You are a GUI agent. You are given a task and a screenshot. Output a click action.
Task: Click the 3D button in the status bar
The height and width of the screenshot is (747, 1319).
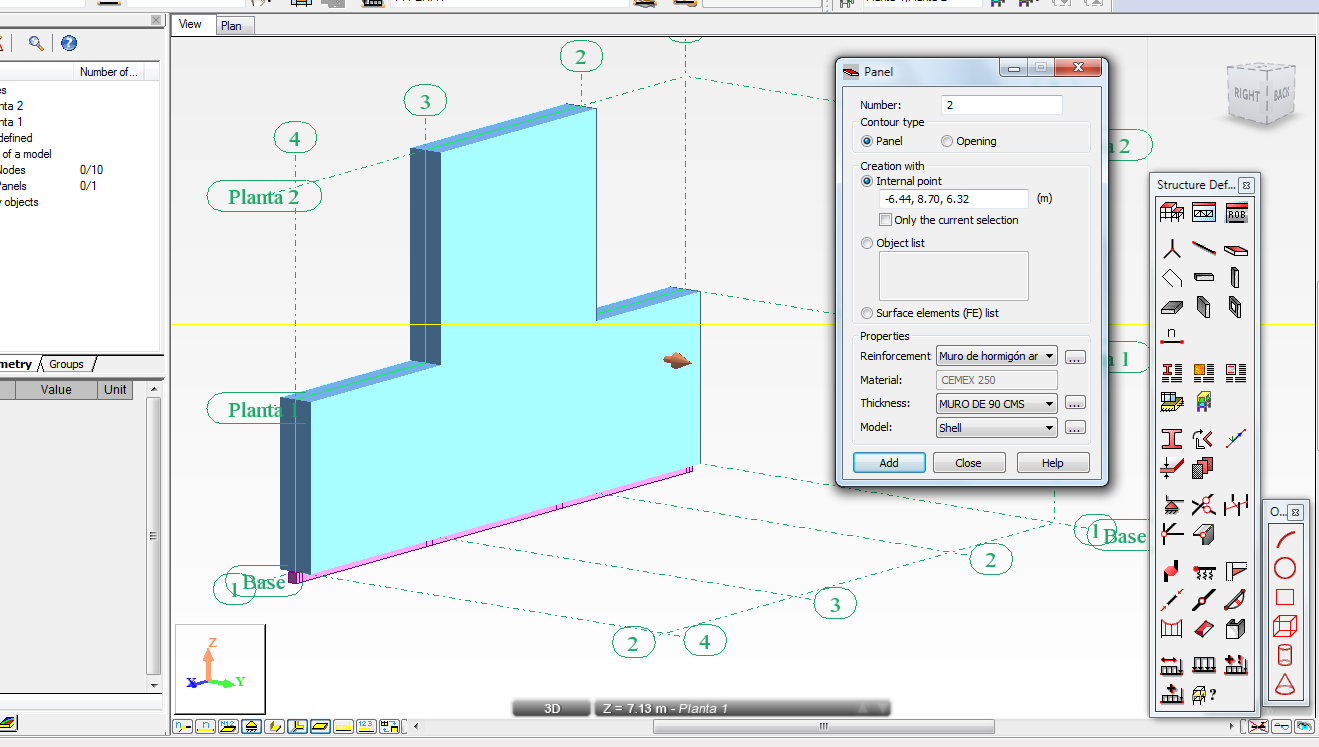(x=551, y=707)
